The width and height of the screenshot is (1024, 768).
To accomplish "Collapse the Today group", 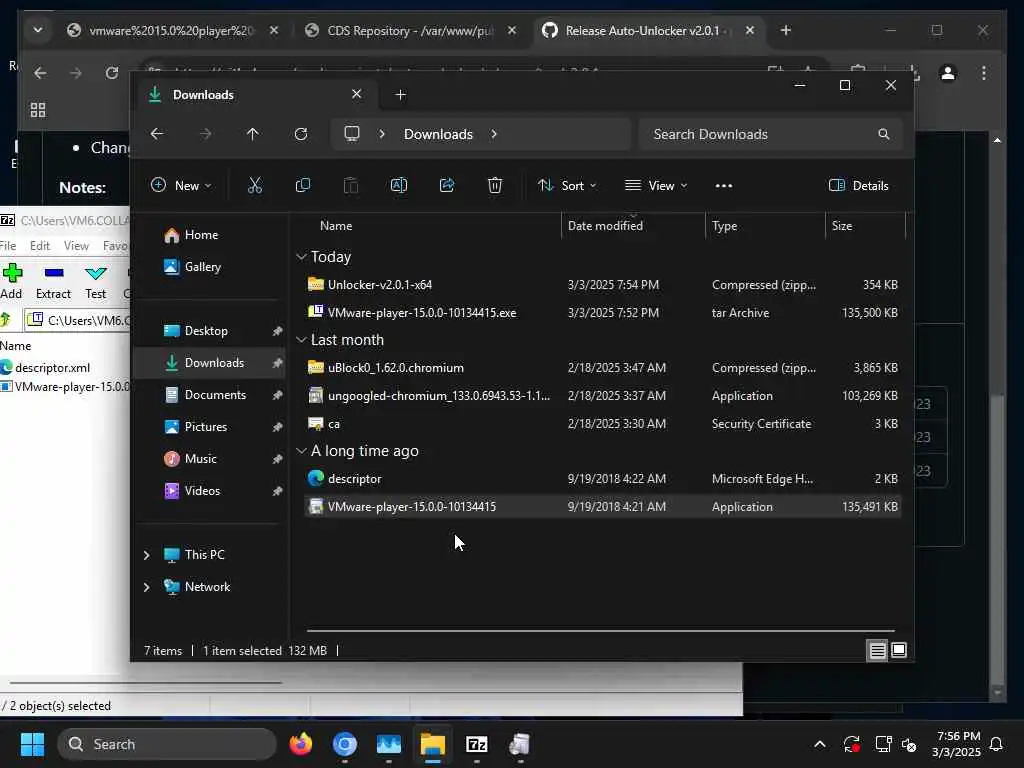I will [x=301, y=257].
